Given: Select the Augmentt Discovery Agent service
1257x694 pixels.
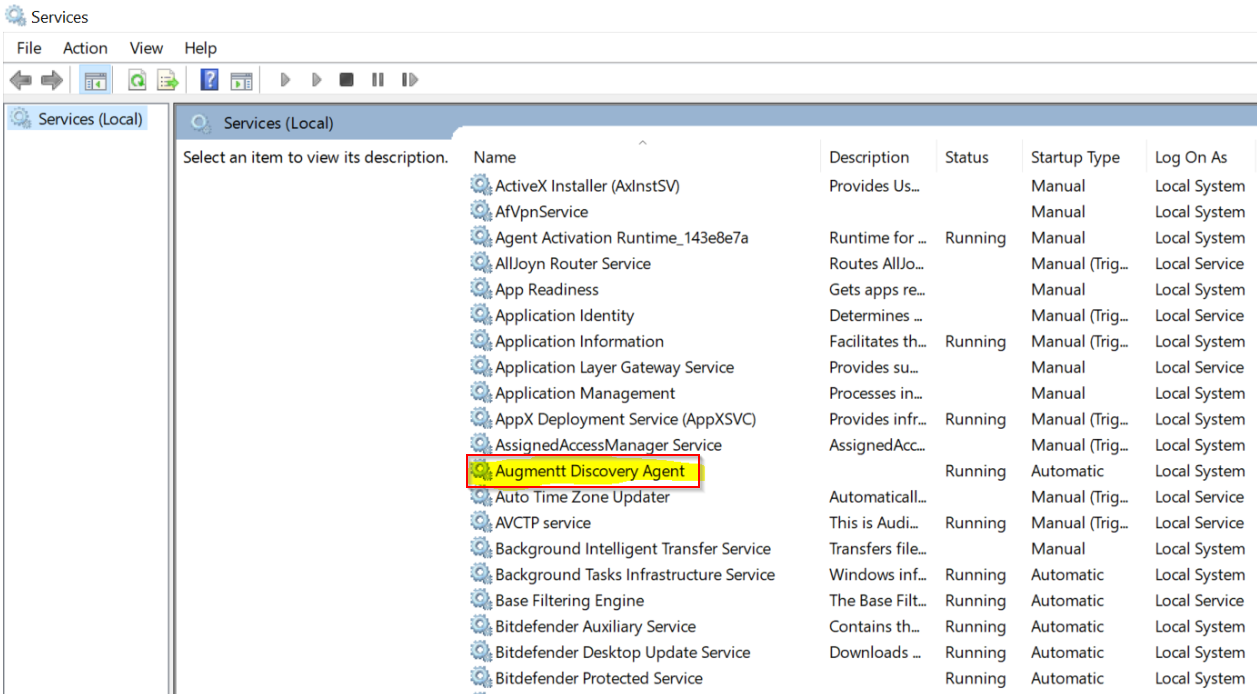Looking at the screenshot, I should point(590,471).
